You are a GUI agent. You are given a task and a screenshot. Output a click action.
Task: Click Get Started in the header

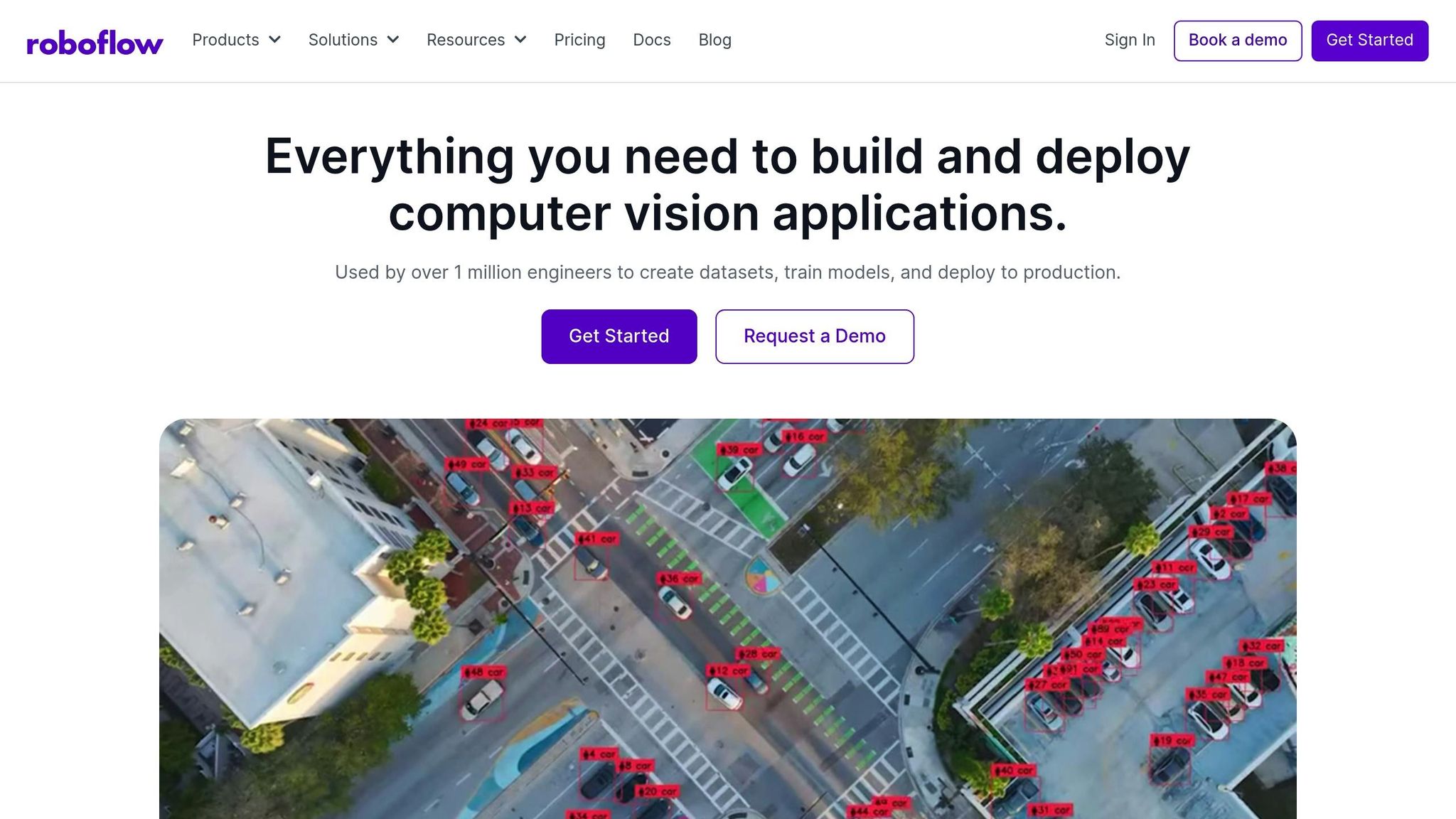1370,41
